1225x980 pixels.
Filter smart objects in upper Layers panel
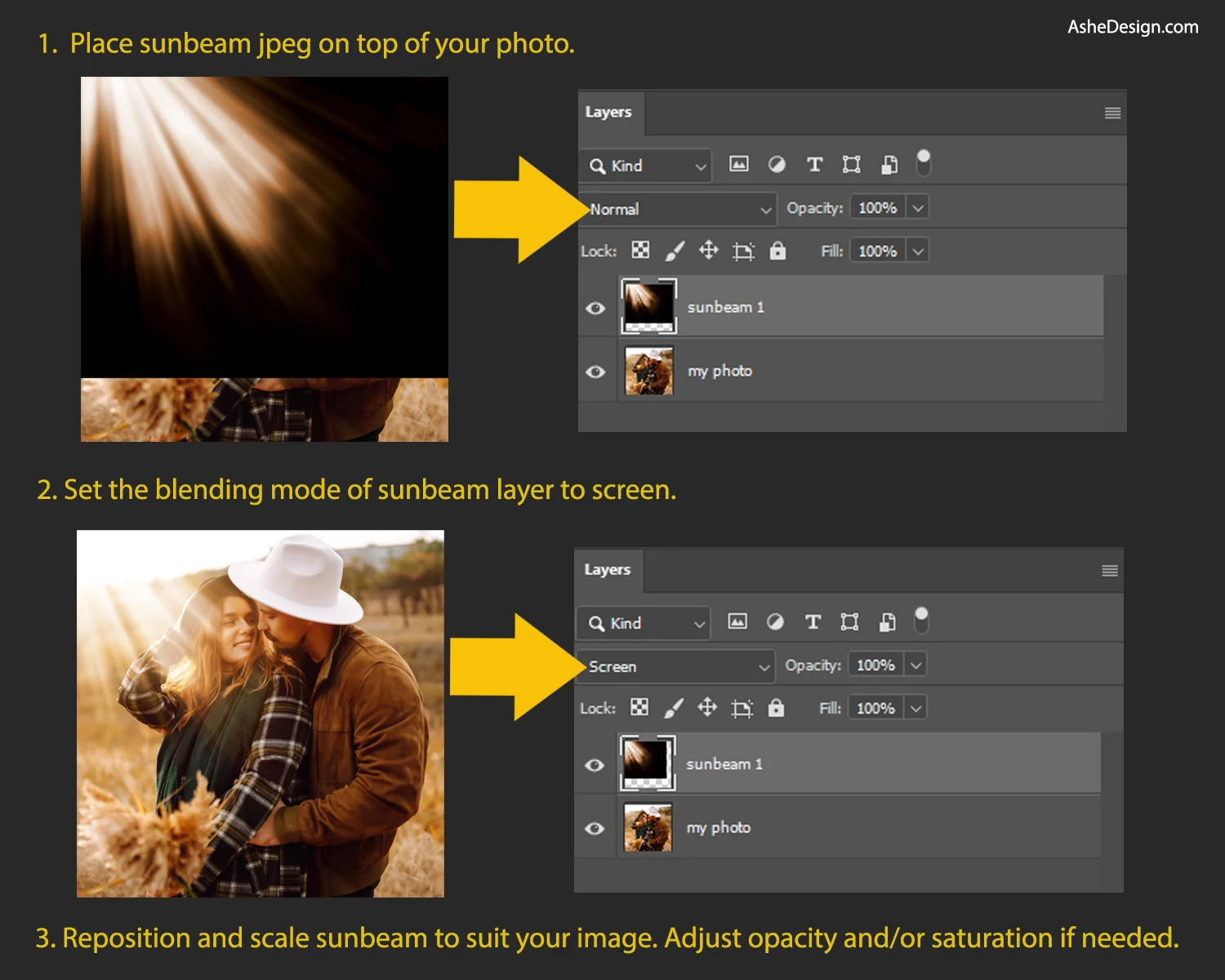click(x=889, y=164)
